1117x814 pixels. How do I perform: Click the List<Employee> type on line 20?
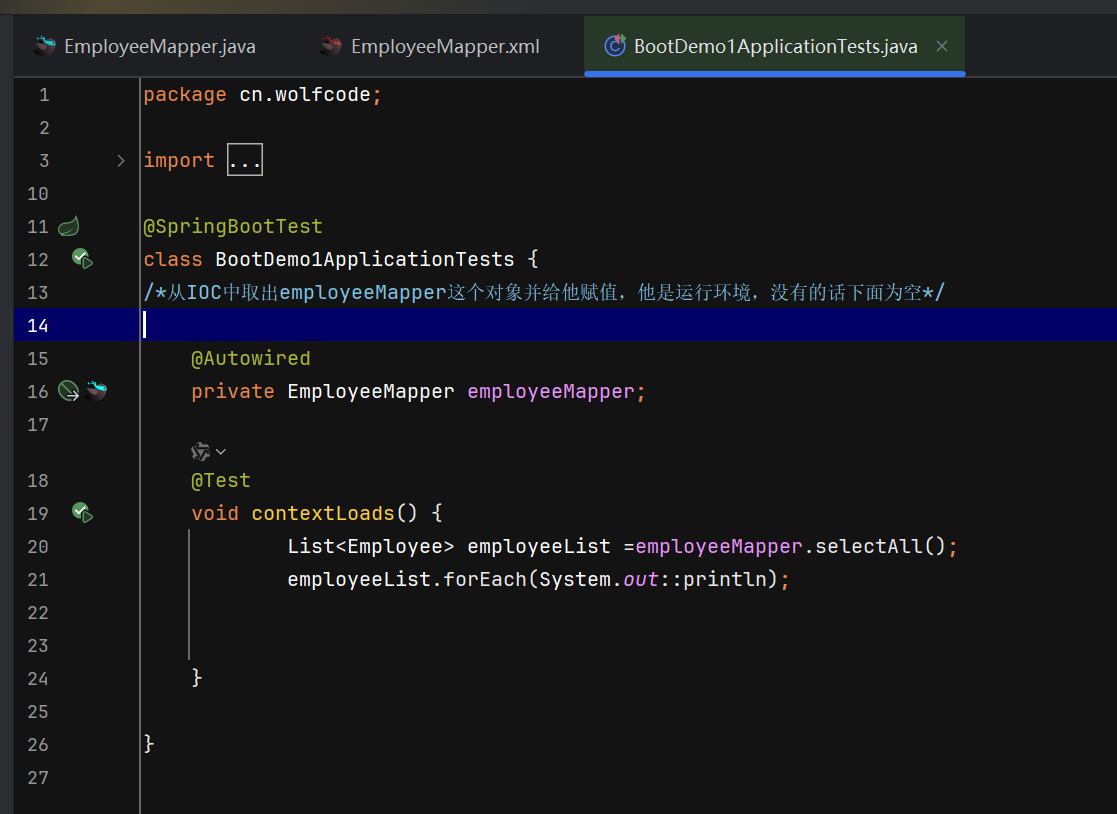(x=370, y=546)
